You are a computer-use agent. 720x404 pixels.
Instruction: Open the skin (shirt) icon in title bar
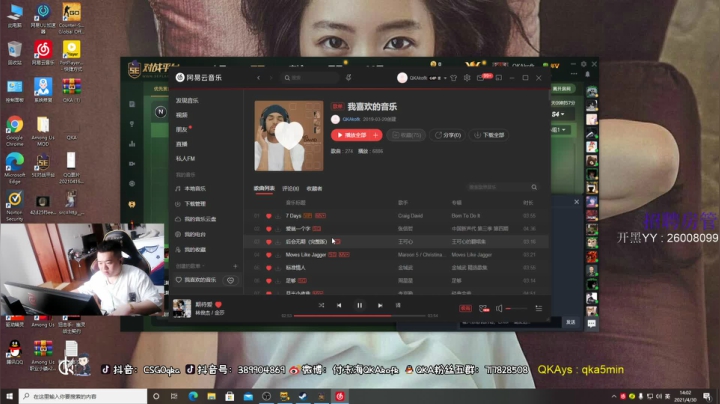(454, 78)
